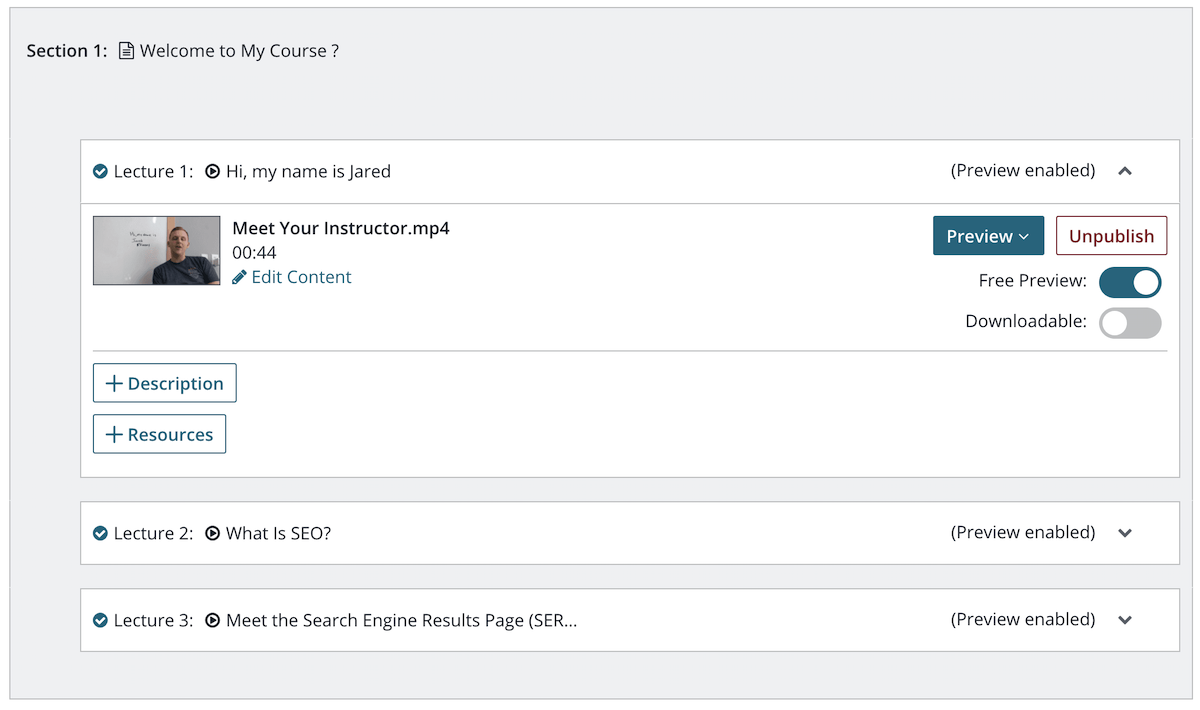The height and width of the screenshot is (710, 1200).
Task: Add a Description to the lecture
Action: click(x=165, y=384)
